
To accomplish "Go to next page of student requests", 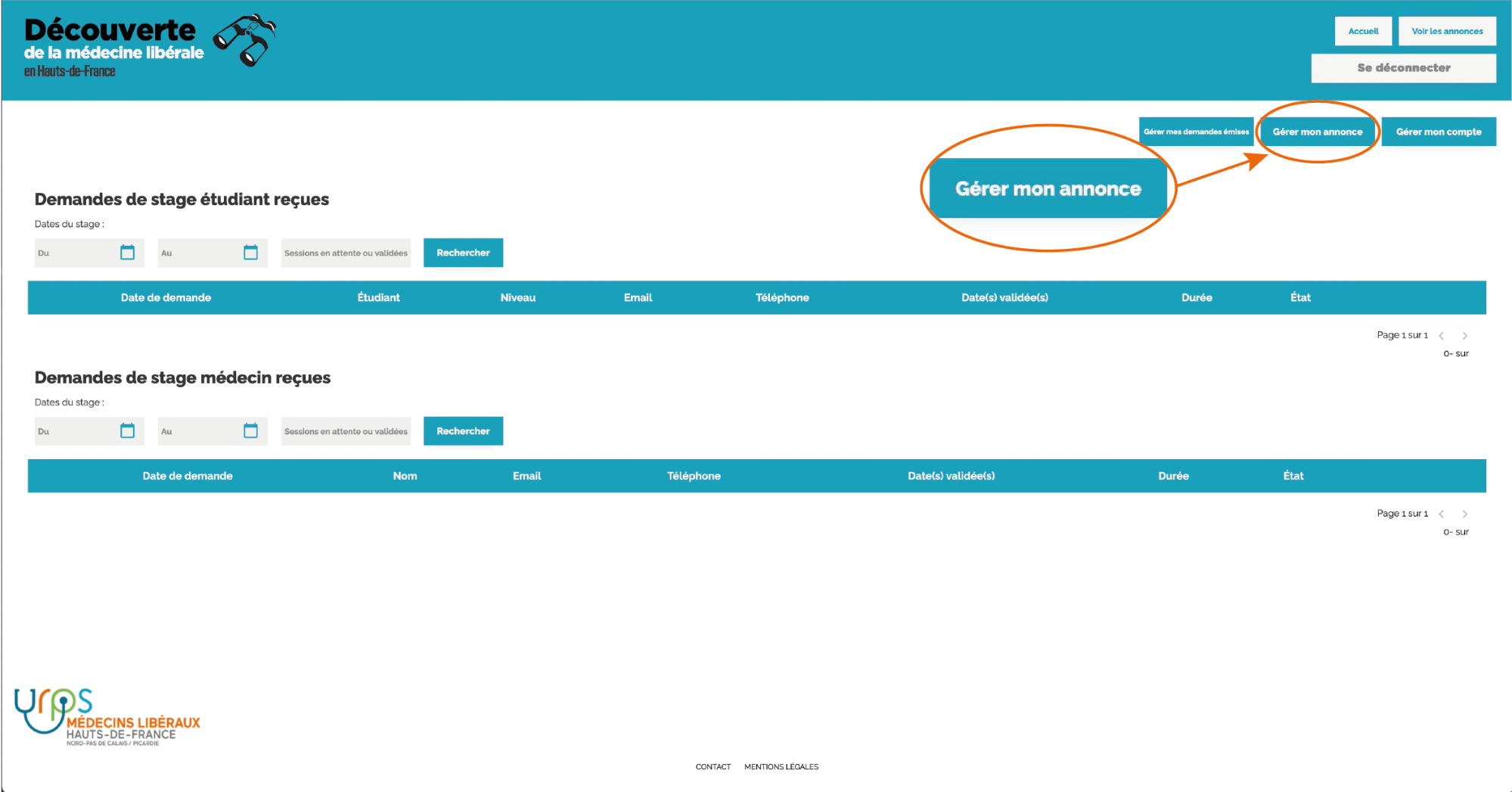I will (1464, 336).
